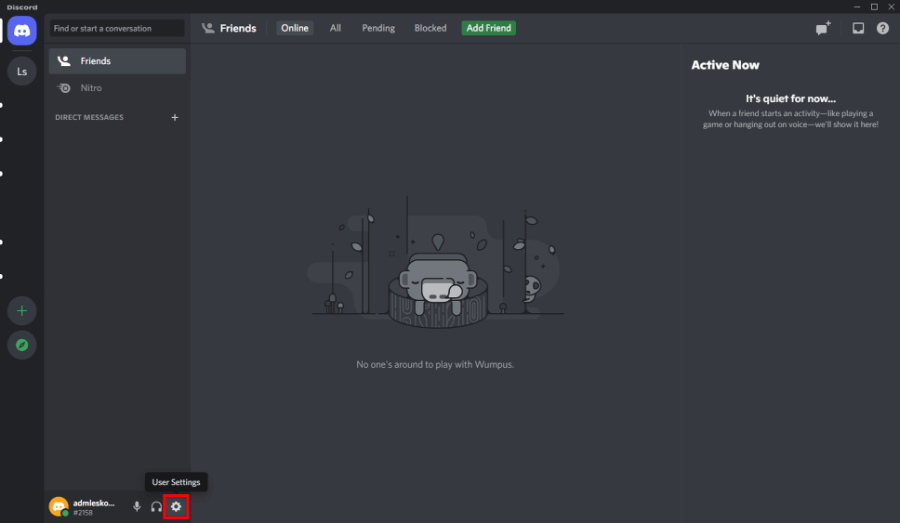This screenshot has height=523, width=900.
Task: Click the Active Now heading
Action: 725,65
